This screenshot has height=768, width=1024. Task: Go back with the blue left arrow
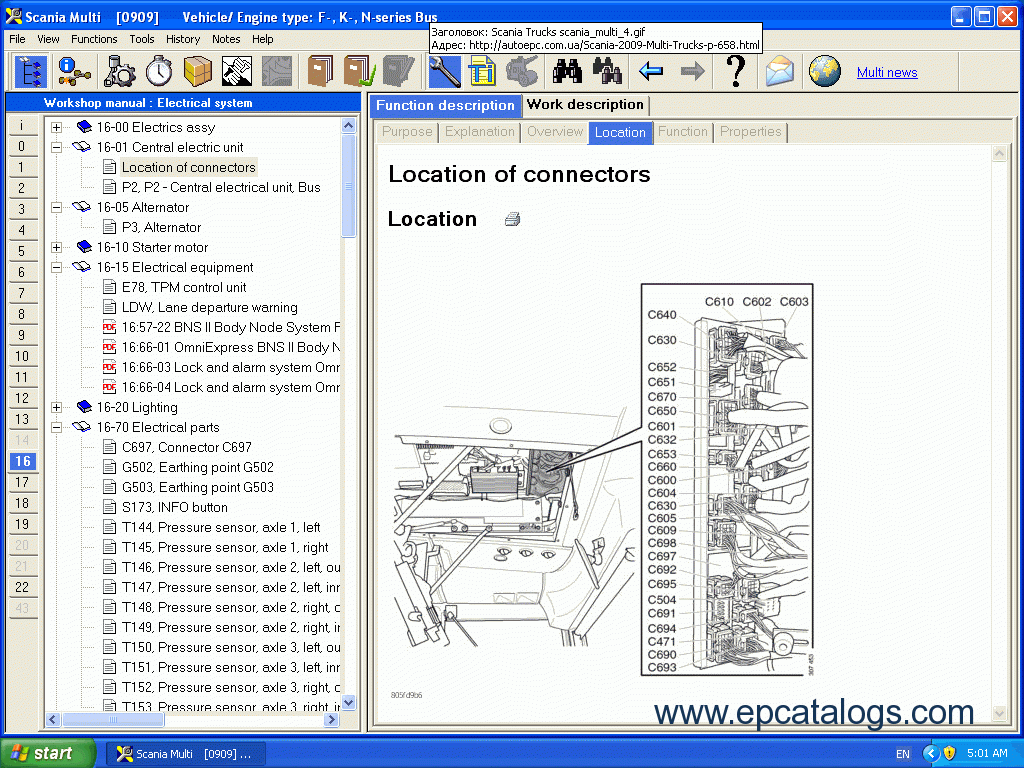651,72
